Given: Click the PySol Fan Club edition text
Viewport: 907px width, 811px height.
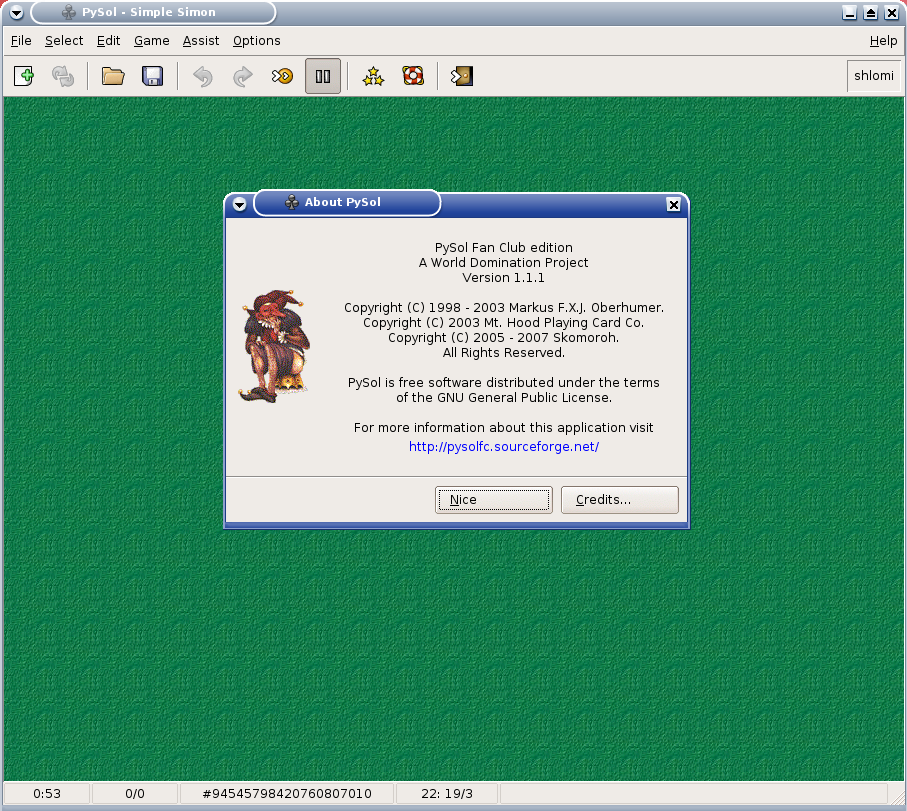Looking at the screenshot, I should point(504,248).
